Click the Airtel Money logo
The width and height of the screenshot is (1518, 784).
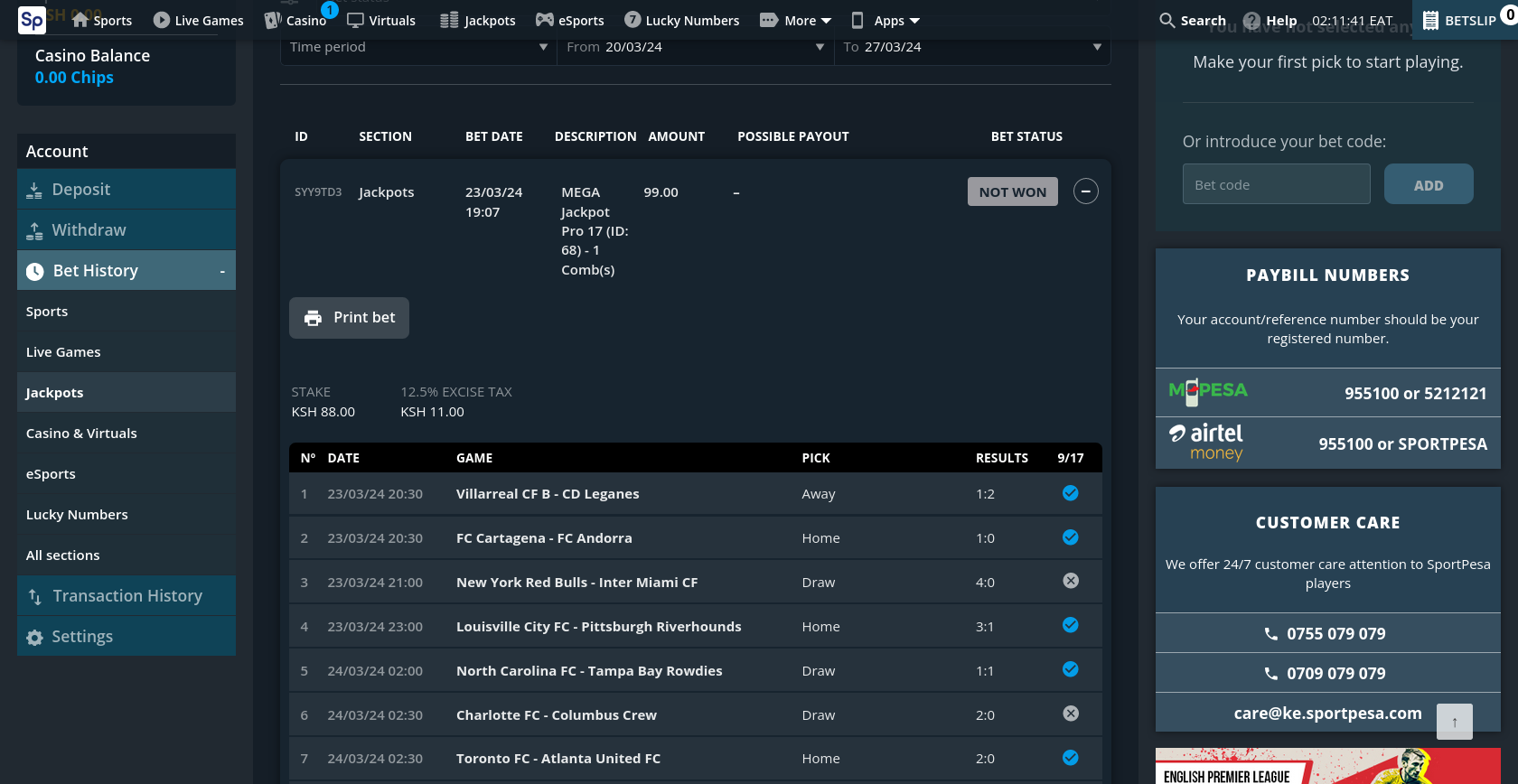(1207, 443)
